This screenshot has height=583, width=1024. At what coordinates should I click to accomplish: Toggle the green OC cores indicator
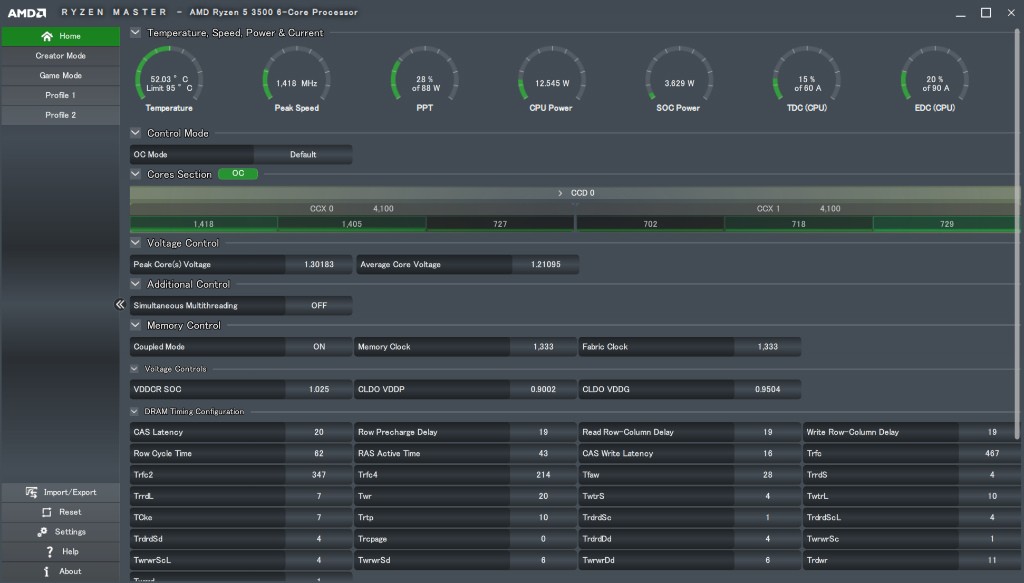[x=237, y=174]
